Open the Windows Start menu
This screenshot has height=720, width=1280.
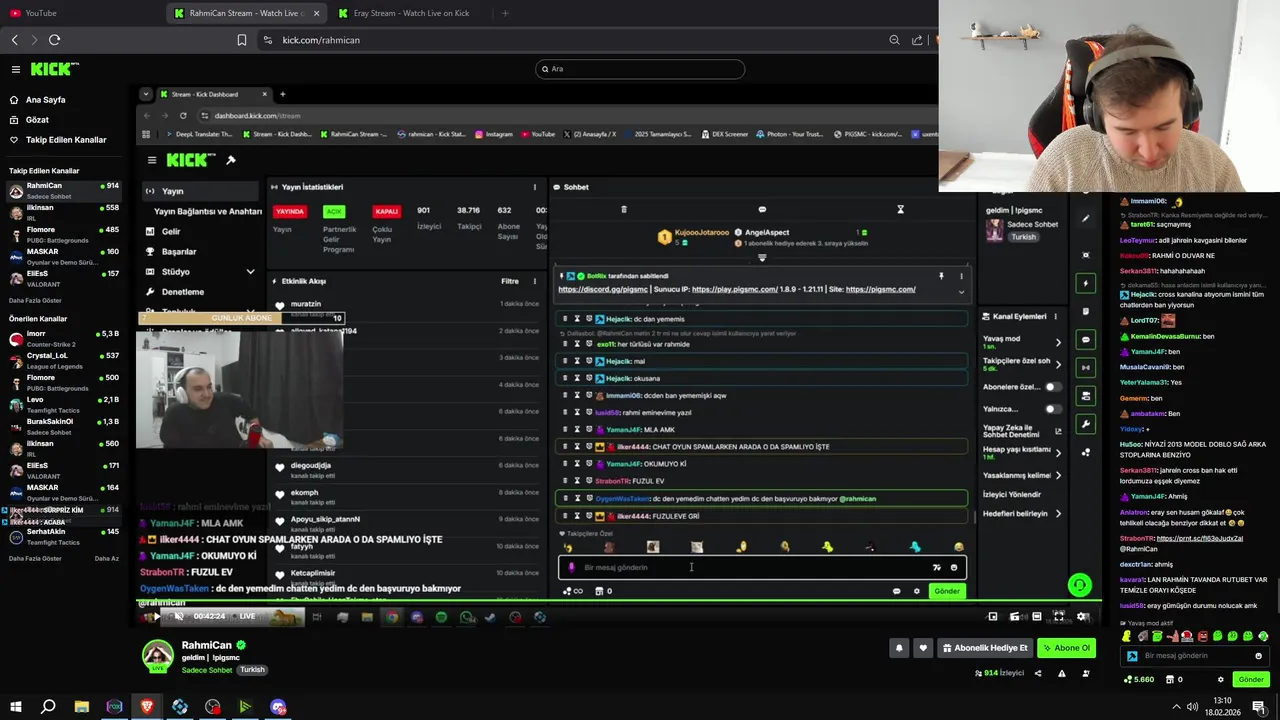(x=15, y=707)
